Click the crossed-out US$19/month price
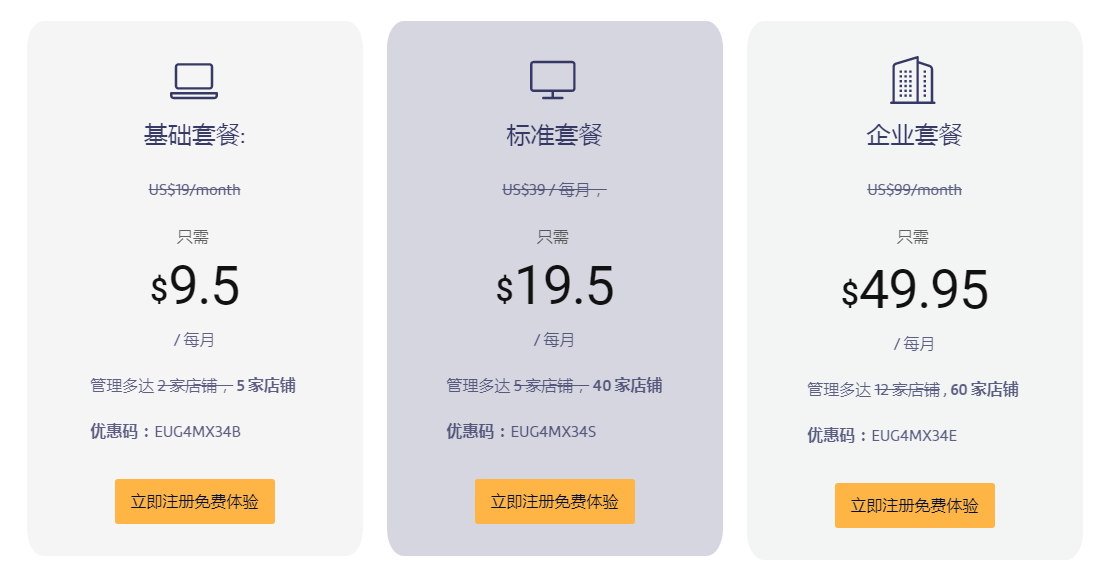 tap(195, 190)
